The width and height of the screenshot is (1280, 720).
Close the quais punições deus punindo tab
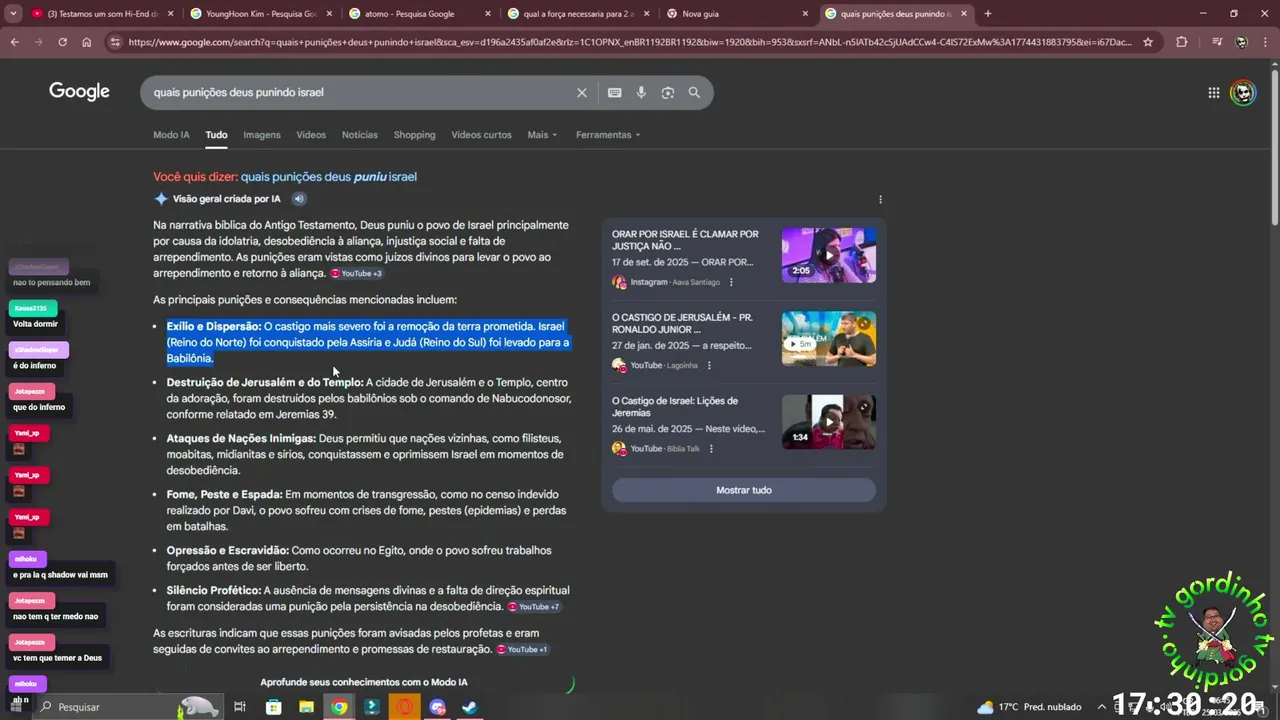pos(963,14)
